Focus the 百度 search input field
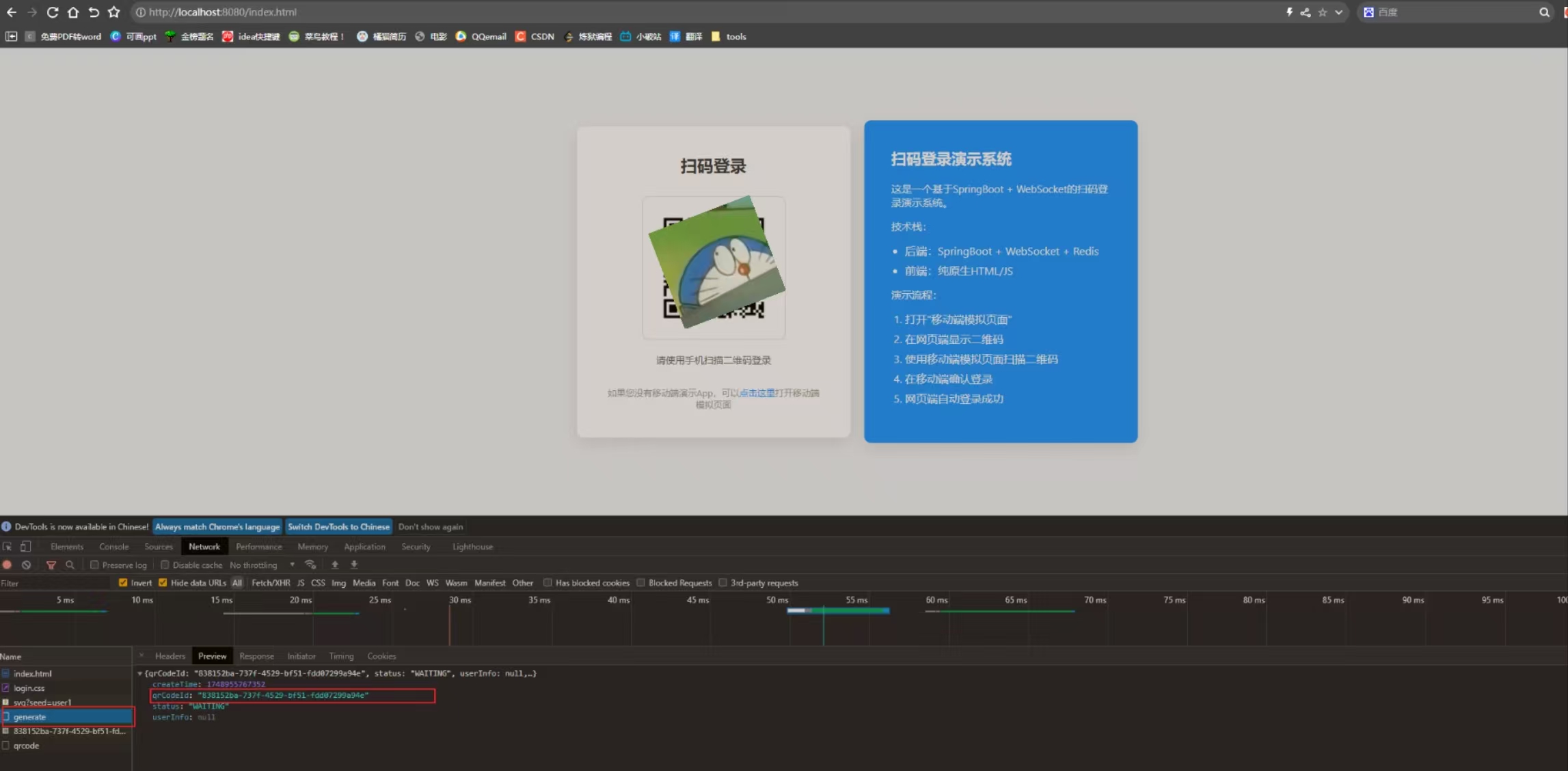 coord(1456,12)
